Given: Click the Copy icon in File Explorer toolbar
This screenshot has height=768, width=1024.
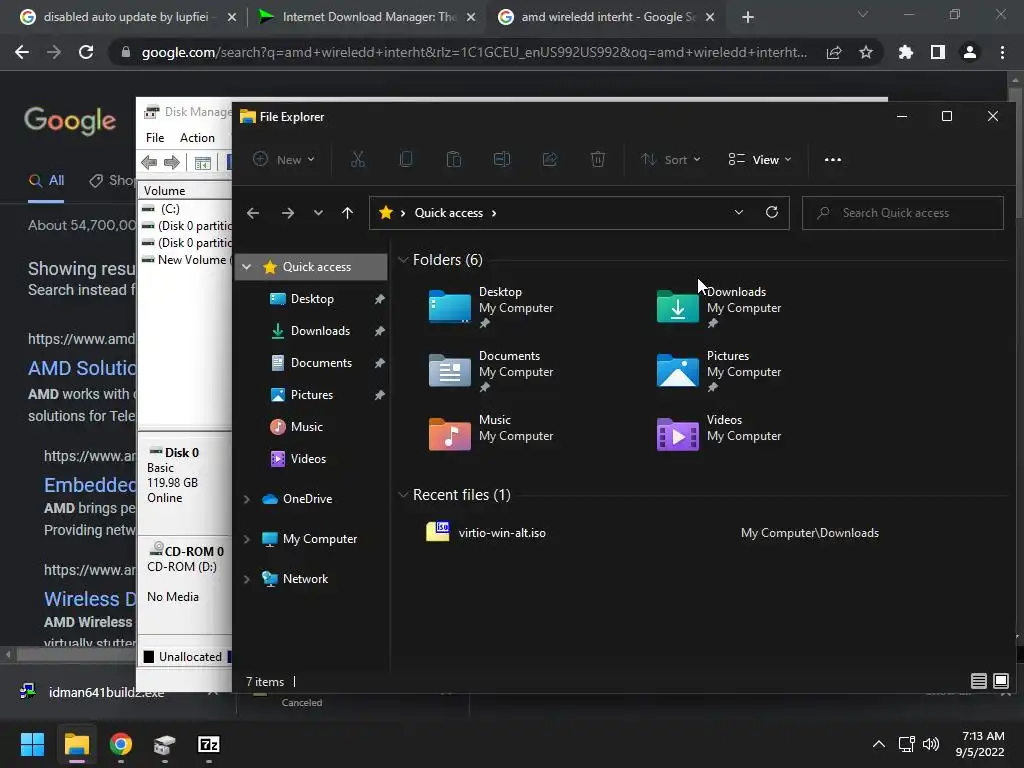Looking at the screenshot, I should [406, 159].
